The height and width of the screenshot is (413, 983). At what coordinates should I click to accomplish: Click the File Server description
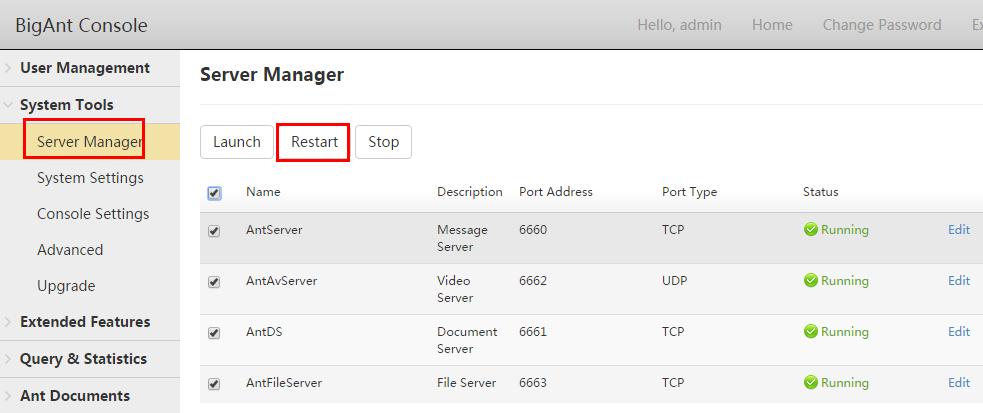coord(467,382)
